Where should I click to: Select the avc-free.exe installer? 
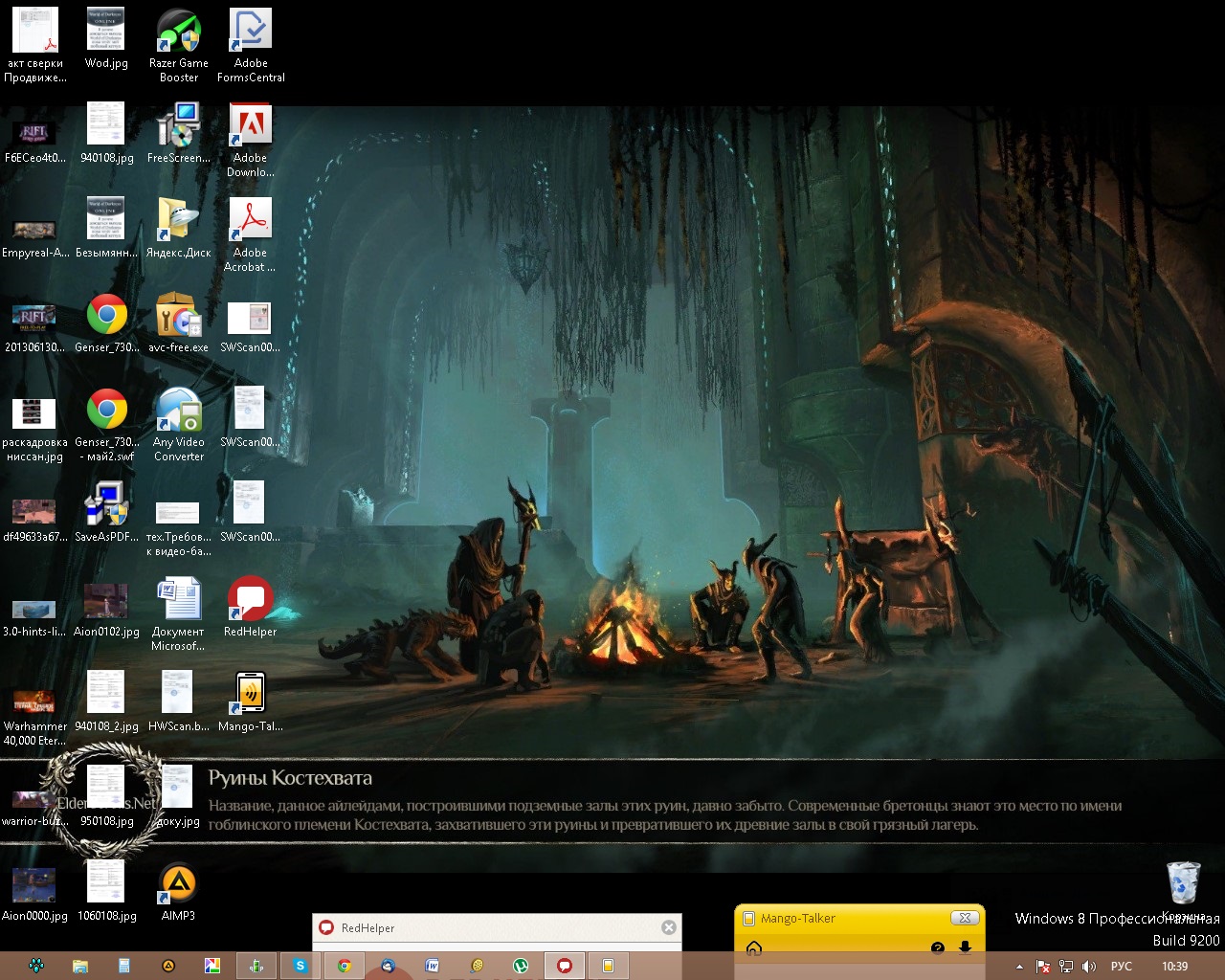tap(179, 323)
